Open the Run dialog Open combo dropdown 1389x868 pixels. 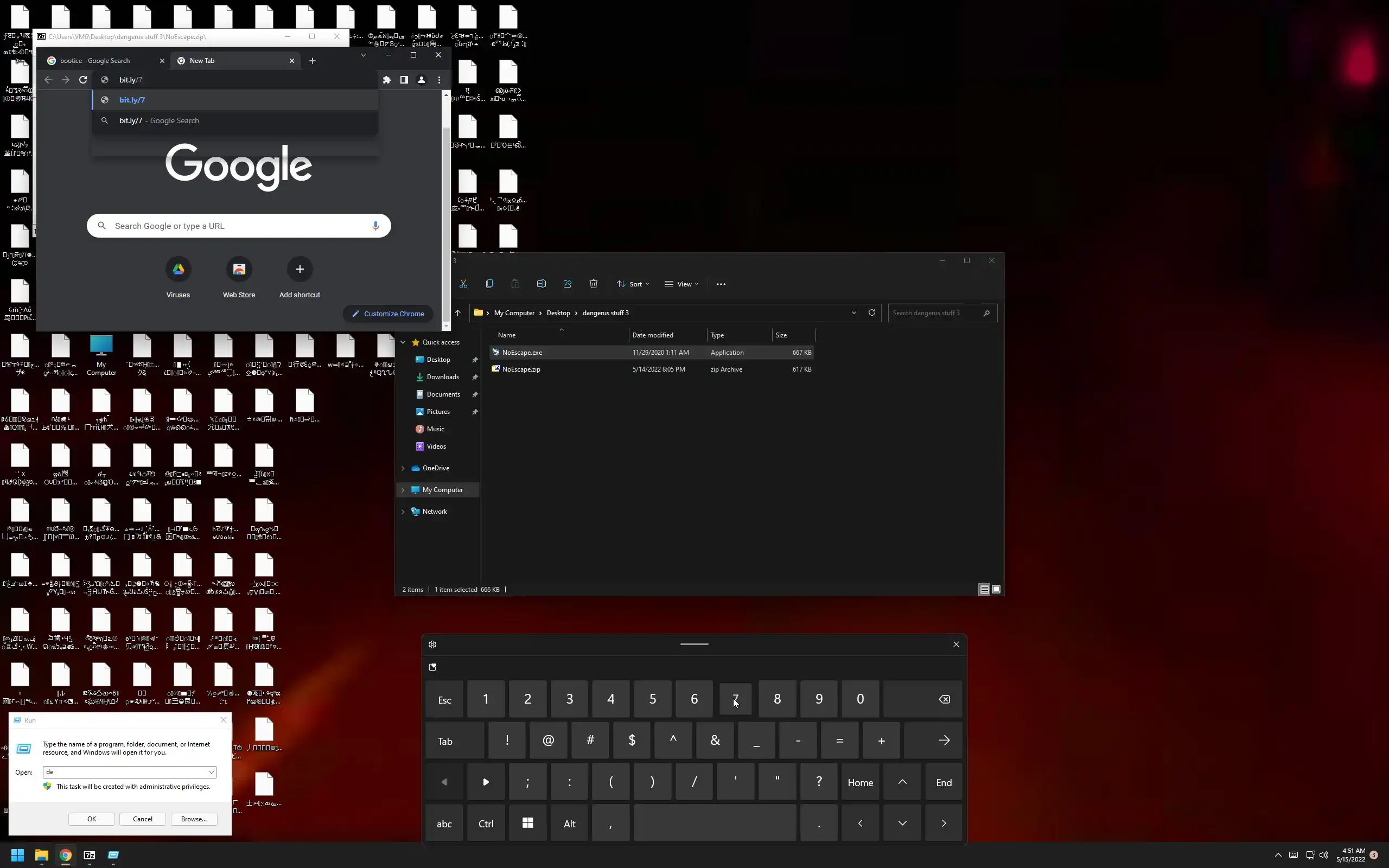pyautogui.click(x=211, y=773)
